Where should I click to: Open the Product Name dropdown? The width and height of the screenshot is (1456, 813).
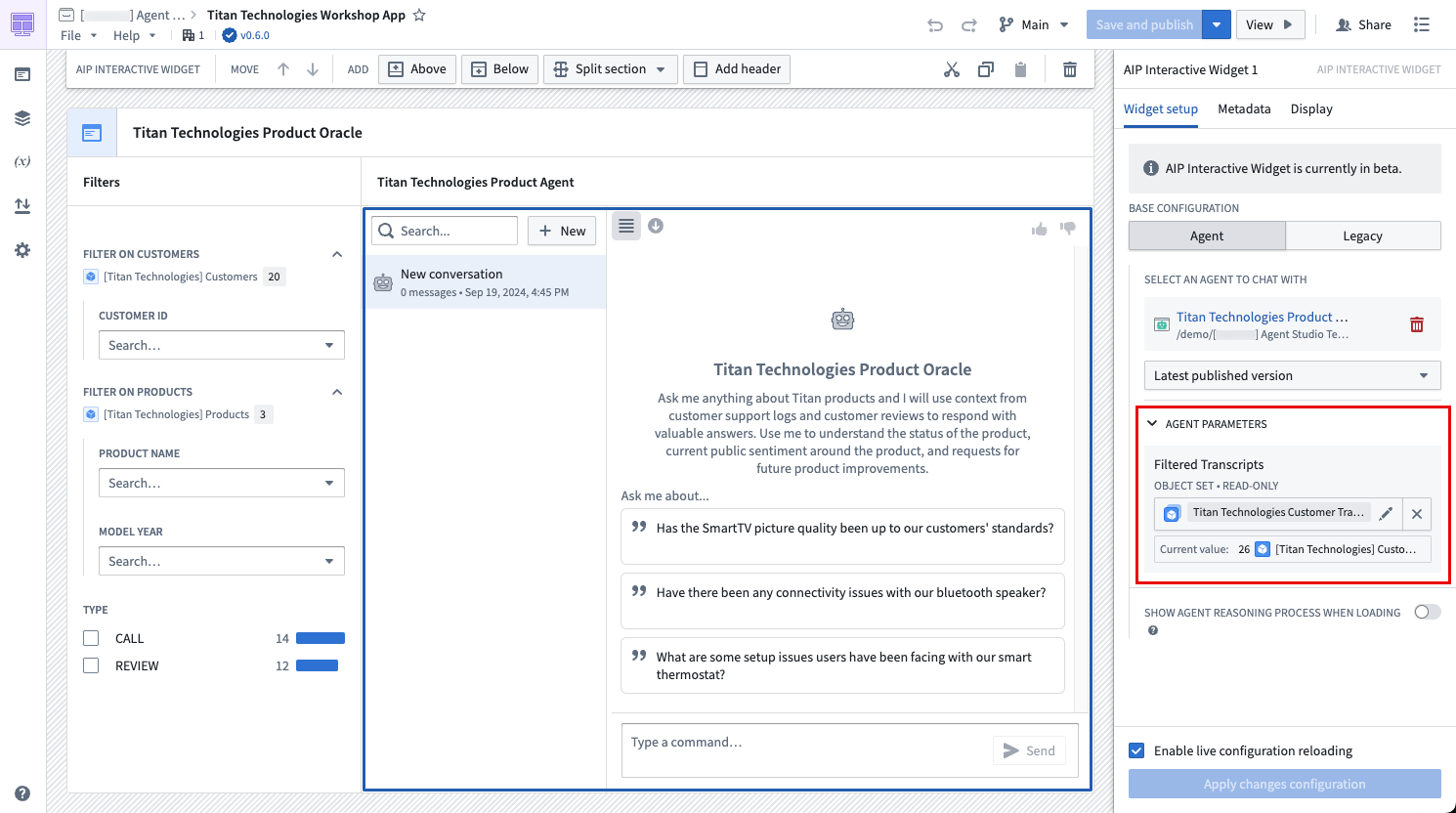222,483
